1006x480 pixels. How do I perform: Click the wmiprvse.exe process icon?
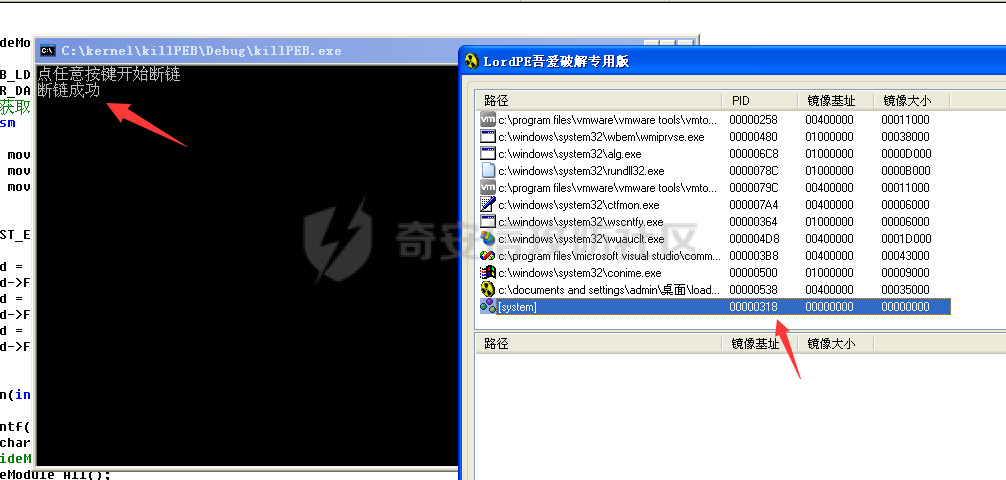(488, 137)
